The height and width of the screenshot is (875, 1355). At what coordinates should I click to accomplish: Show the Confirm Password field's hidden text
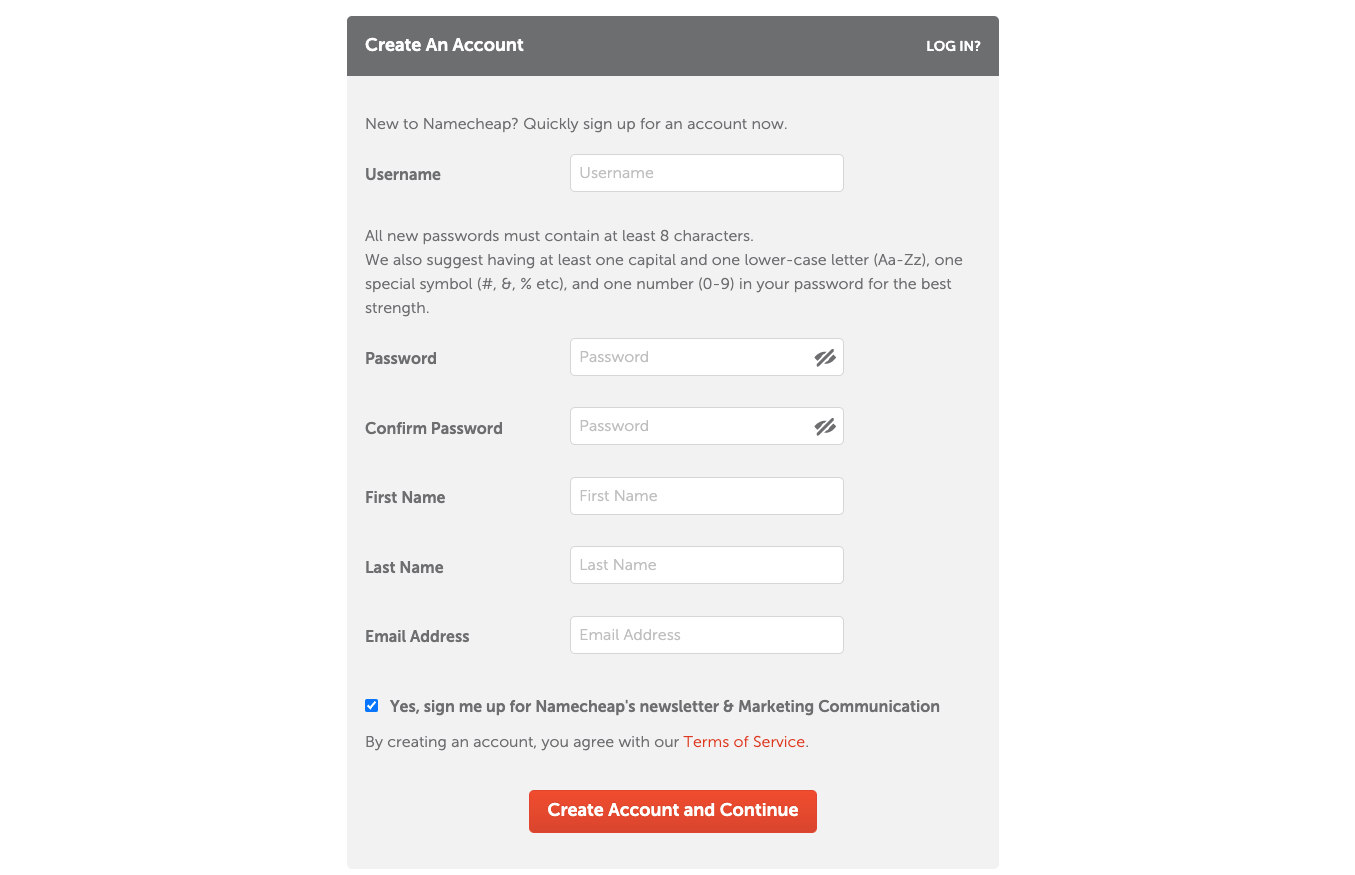tap(825, 427)
